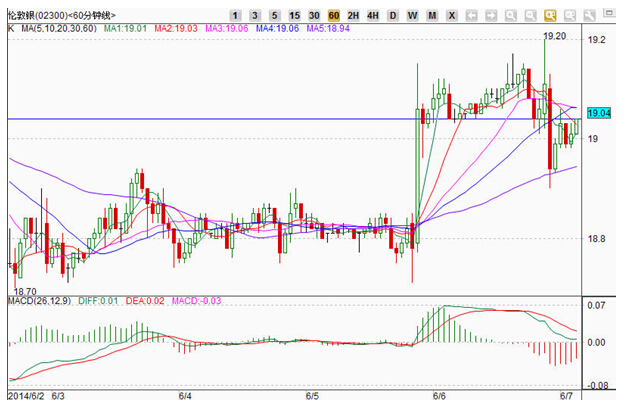Toggle the highlighted orange magnifier tool
Viewport: 636px width, 403px height.
click(x=551, y=17)
